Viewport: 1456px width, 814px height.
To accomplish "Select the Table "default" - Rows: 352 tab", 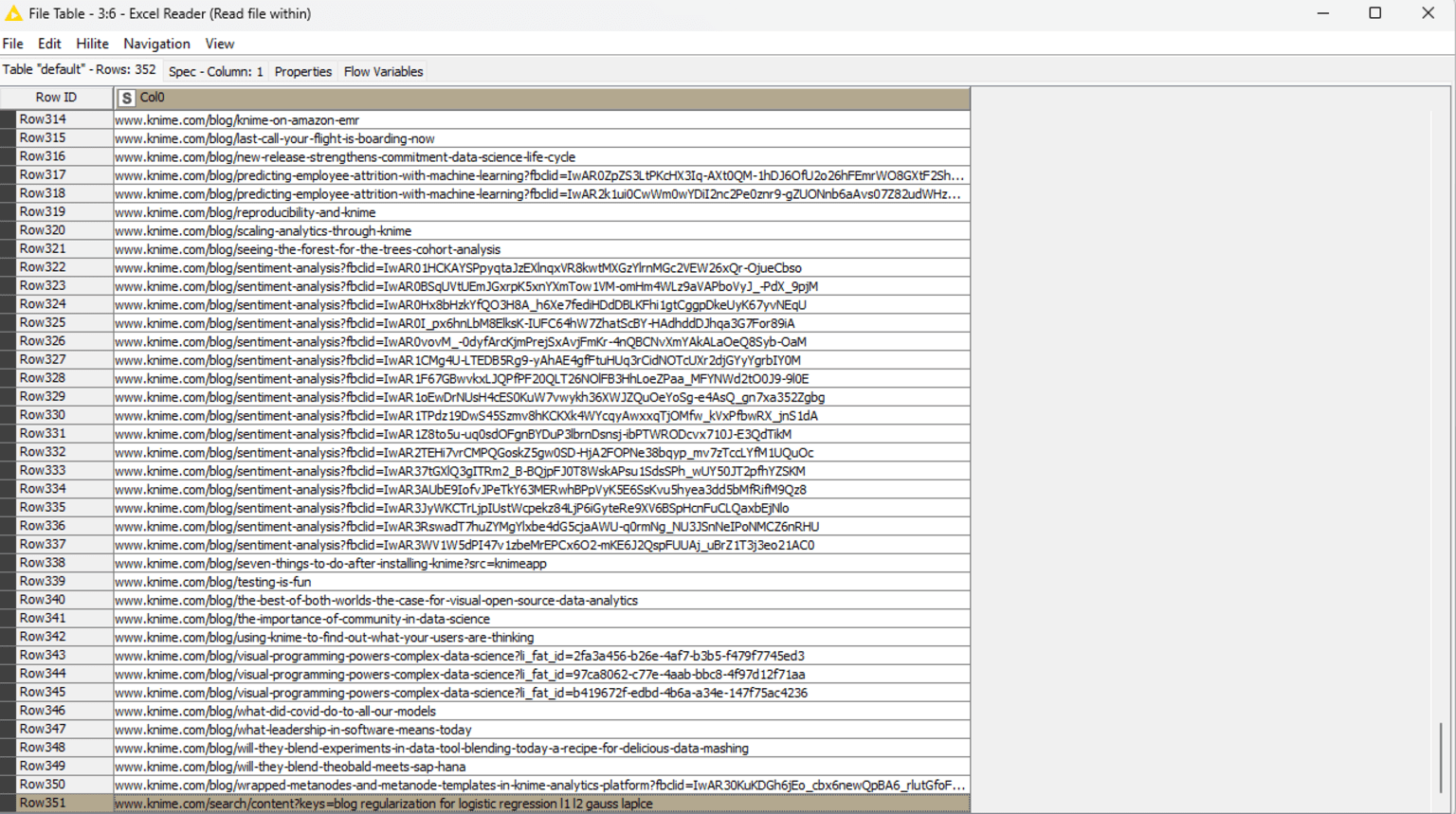I will [x=80, y=70].
